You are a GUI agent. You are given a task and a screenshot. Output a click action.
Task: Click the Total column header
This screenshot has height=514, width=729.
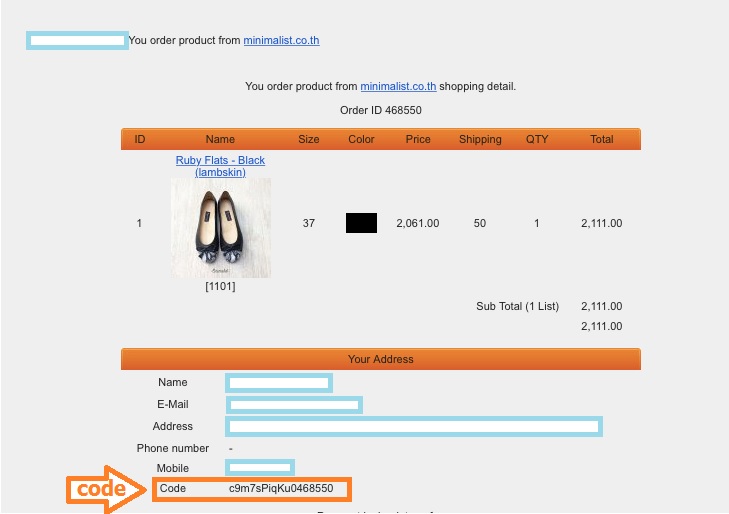(x=601, y=139)
